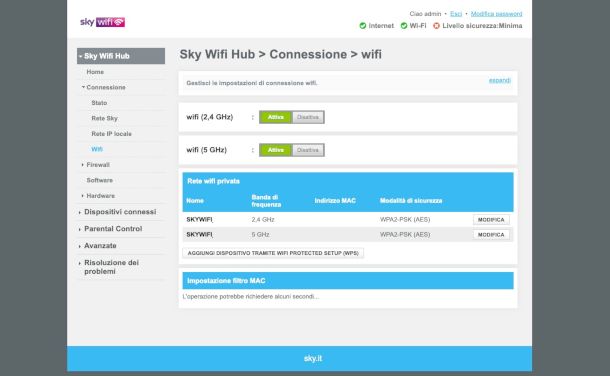610x376 pixels.
Task: Click Modifica password link
Action: pyautogui.click(x=496, y=14)
